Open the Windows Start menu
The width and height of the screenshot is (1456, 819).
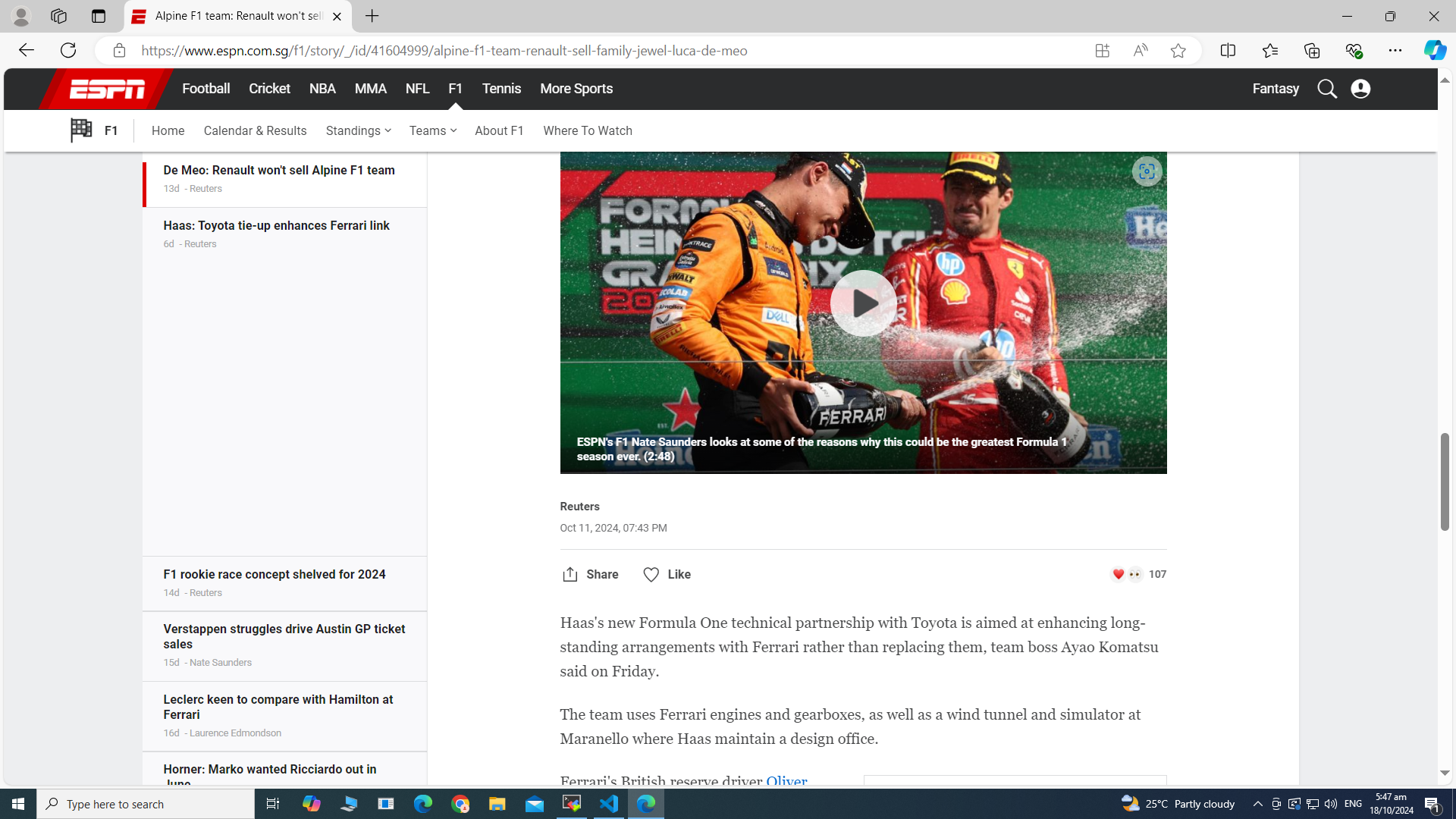click(18, 804)
